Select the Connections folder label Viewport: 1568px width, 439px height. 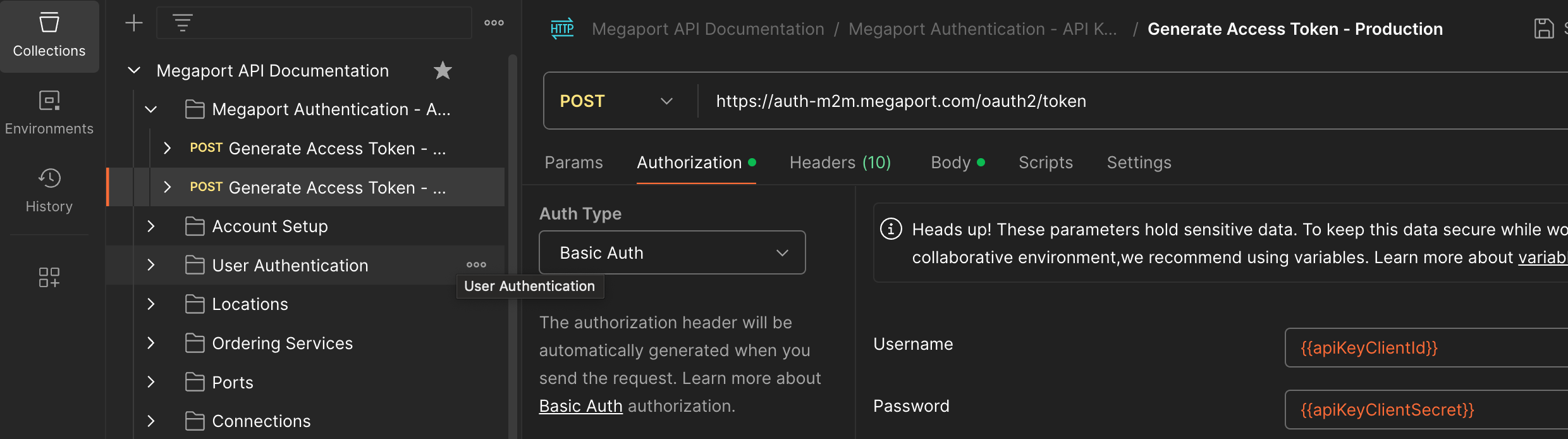(x=261, y=421)
